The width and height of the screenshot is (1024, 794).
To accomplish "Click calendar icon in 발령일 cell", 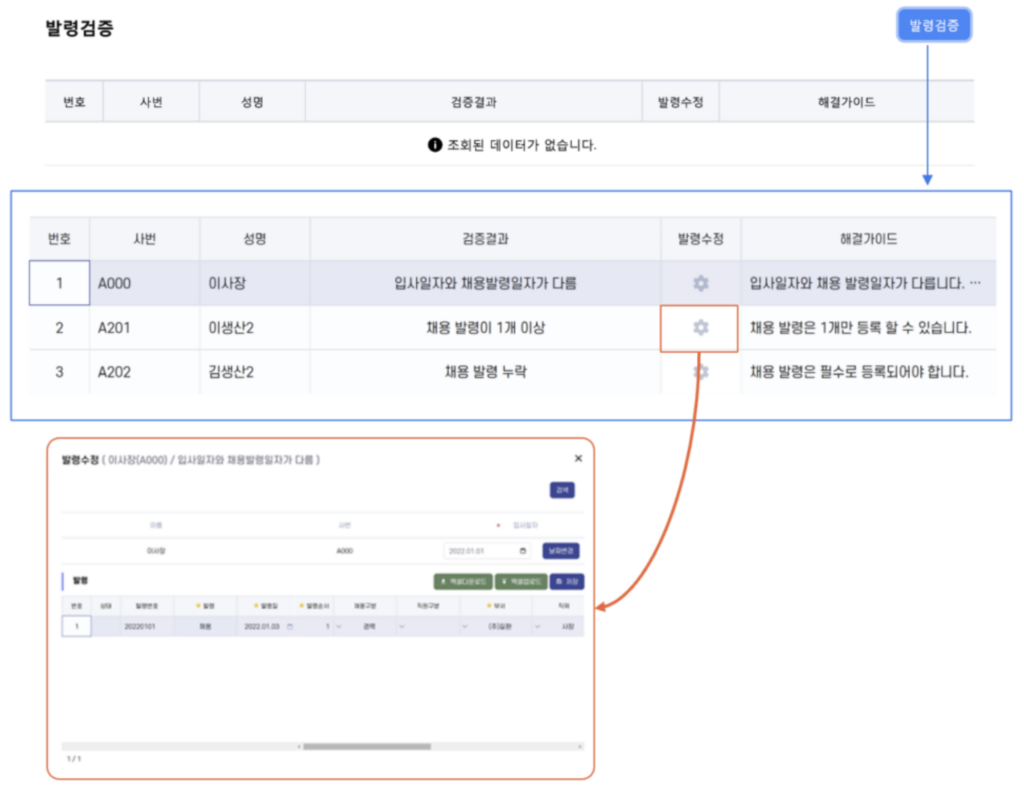I will [x=291, y=627].
